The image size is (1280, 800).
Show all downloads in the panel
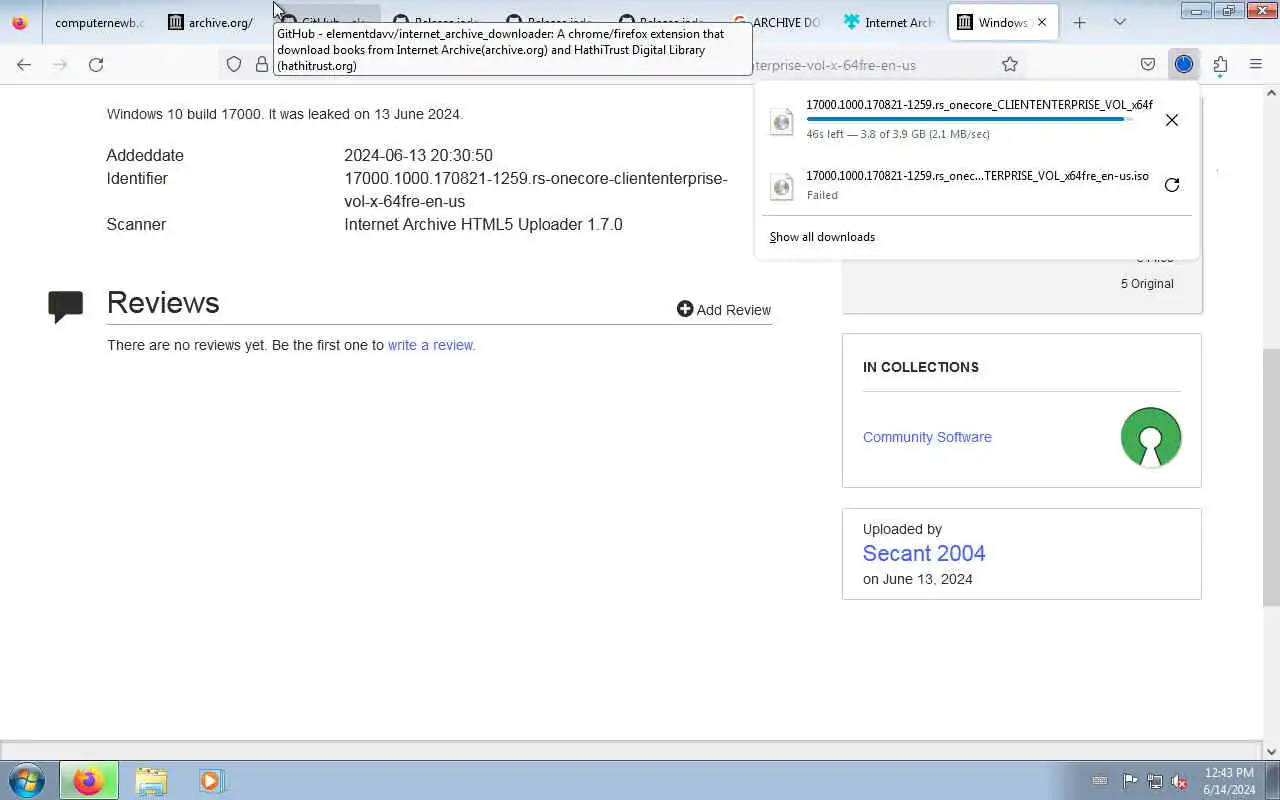click(x=822, y=237)
